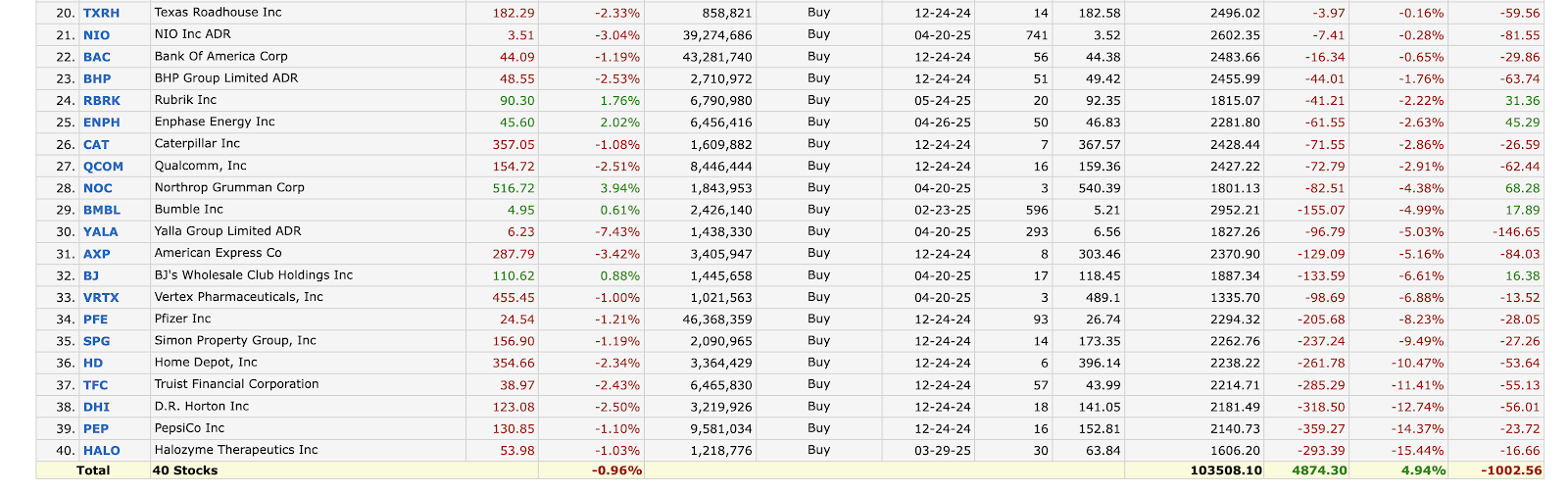Viewport: 1568px width, 493px height.
Task: Open the RBRK ticker link
Action: pos(102,101)
